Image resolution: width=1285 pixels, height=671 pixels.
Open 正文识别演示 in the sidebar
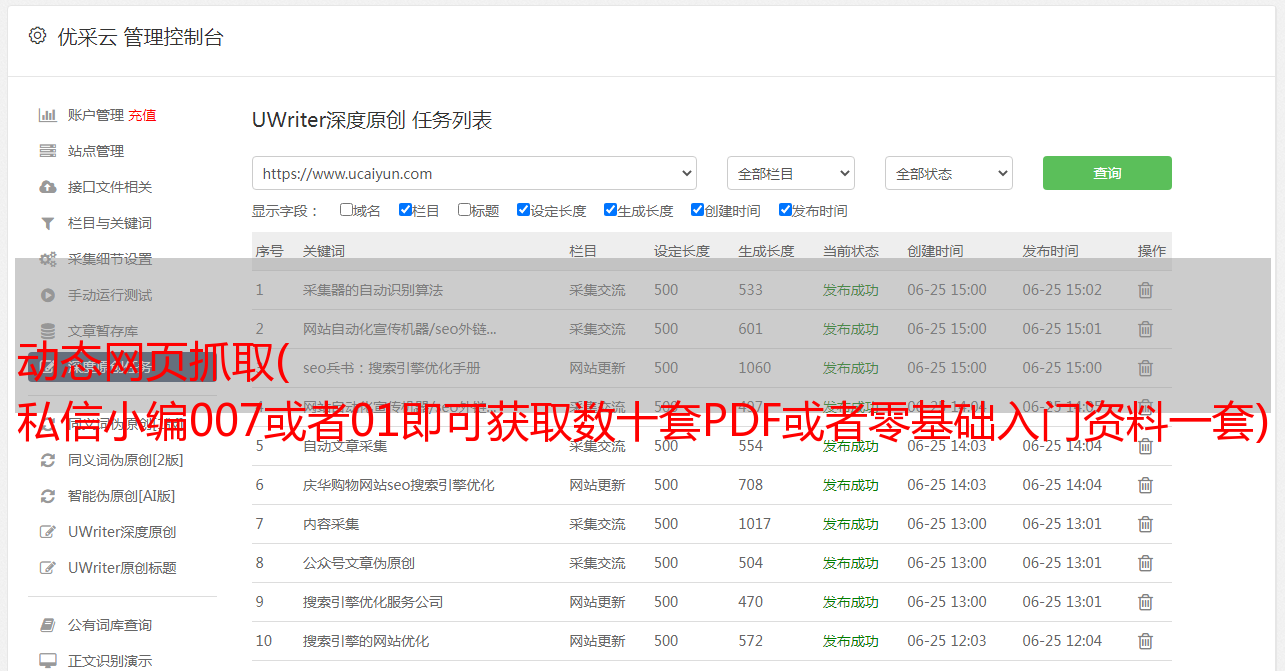(x=110, y=661)
